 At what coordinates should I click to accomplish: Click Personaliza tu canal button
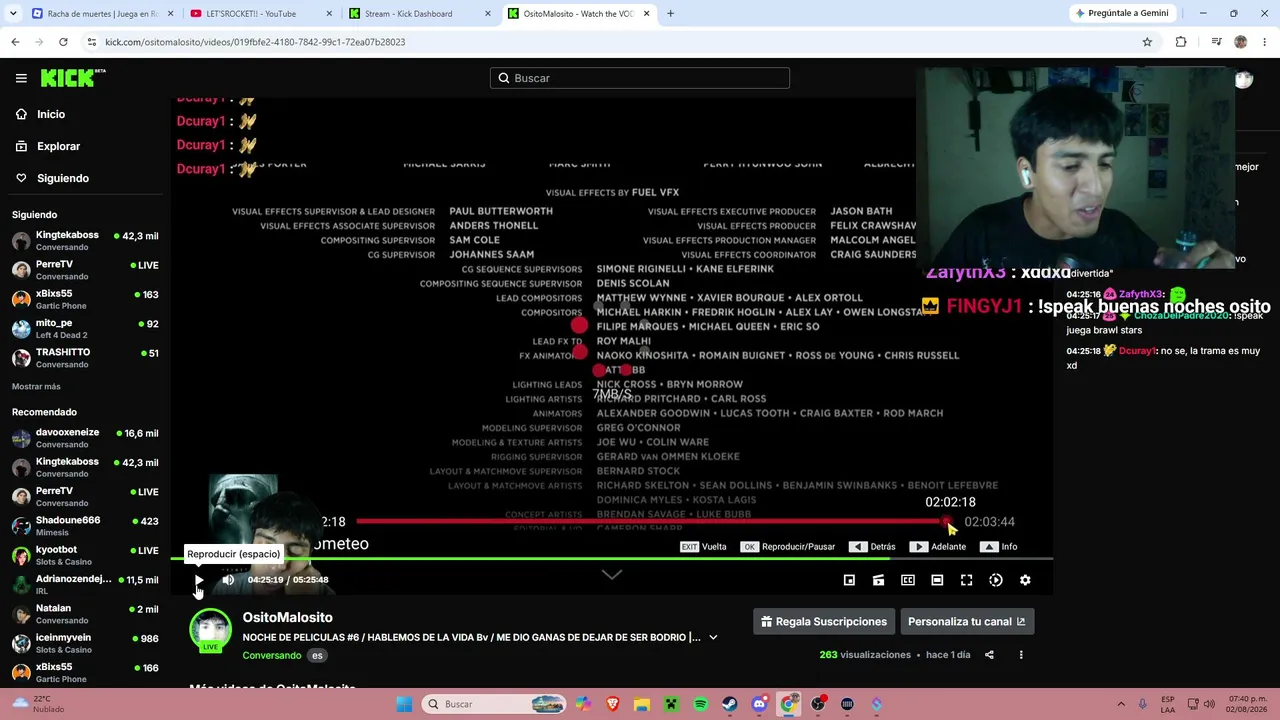click(x=967, y=622)
